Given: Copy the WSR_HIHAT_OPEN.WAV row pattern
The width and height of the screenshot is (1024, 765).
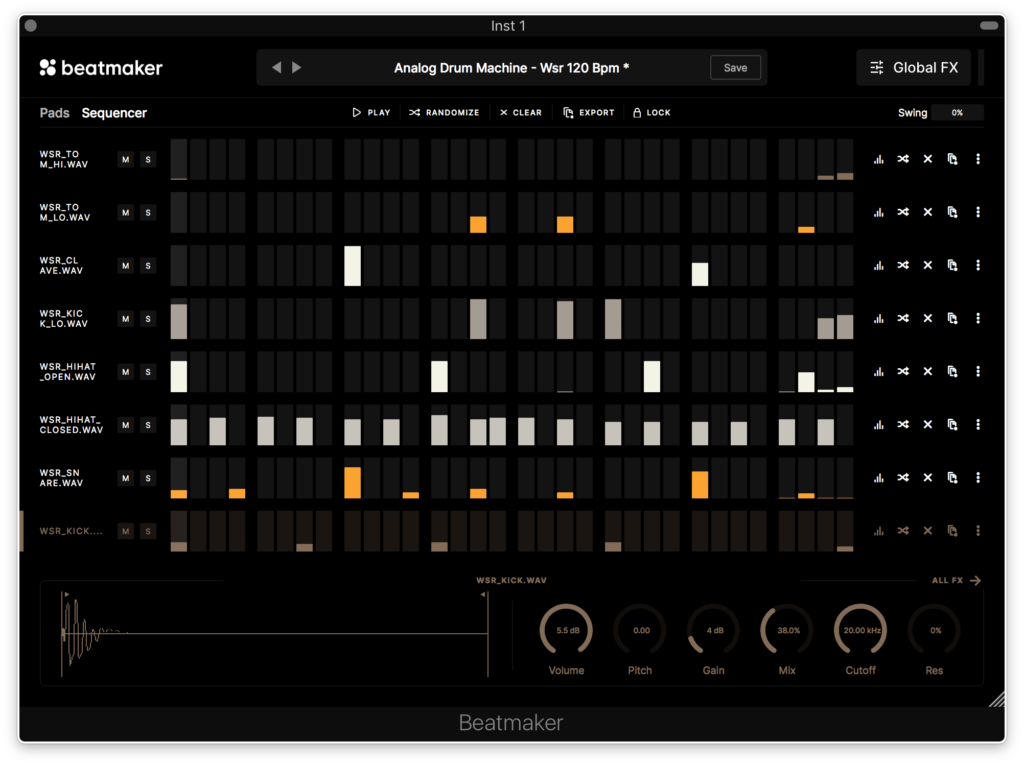Looking at the screenshot, I should (x=952, y=372).
